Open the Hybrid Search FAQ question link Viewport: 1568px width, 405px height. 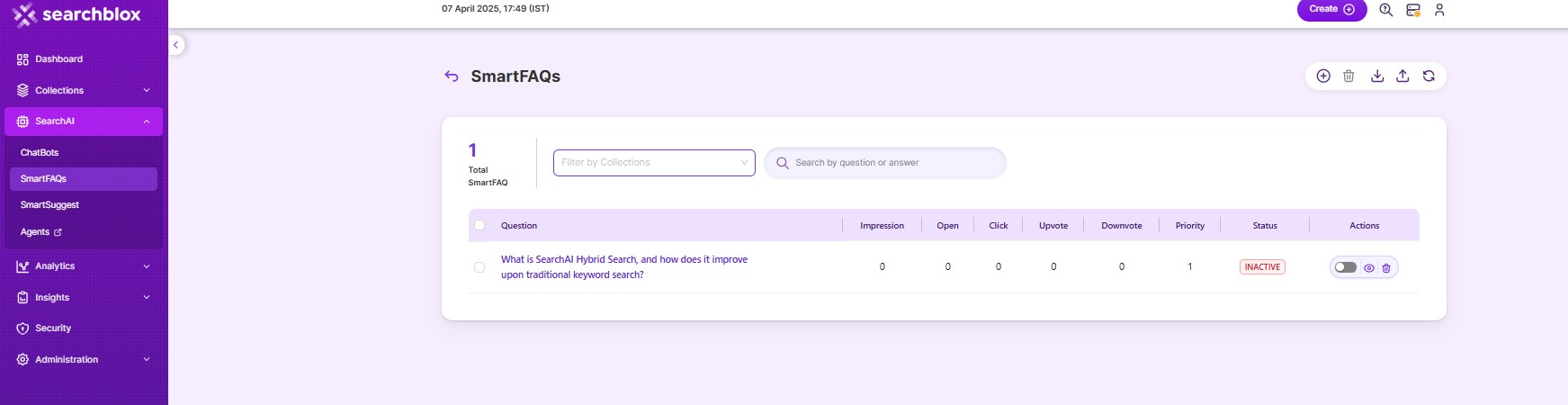[624, 267]
